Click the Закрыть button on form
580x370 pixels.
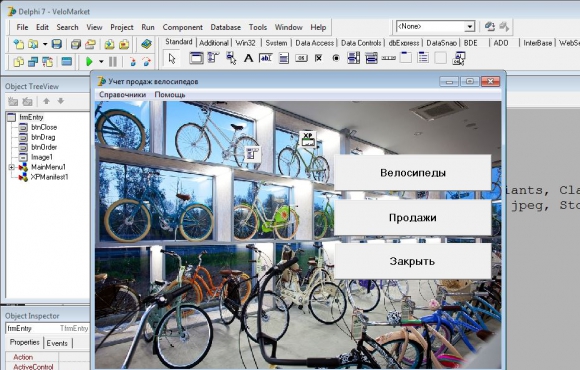pyautogui.click(x=413, y=261)
